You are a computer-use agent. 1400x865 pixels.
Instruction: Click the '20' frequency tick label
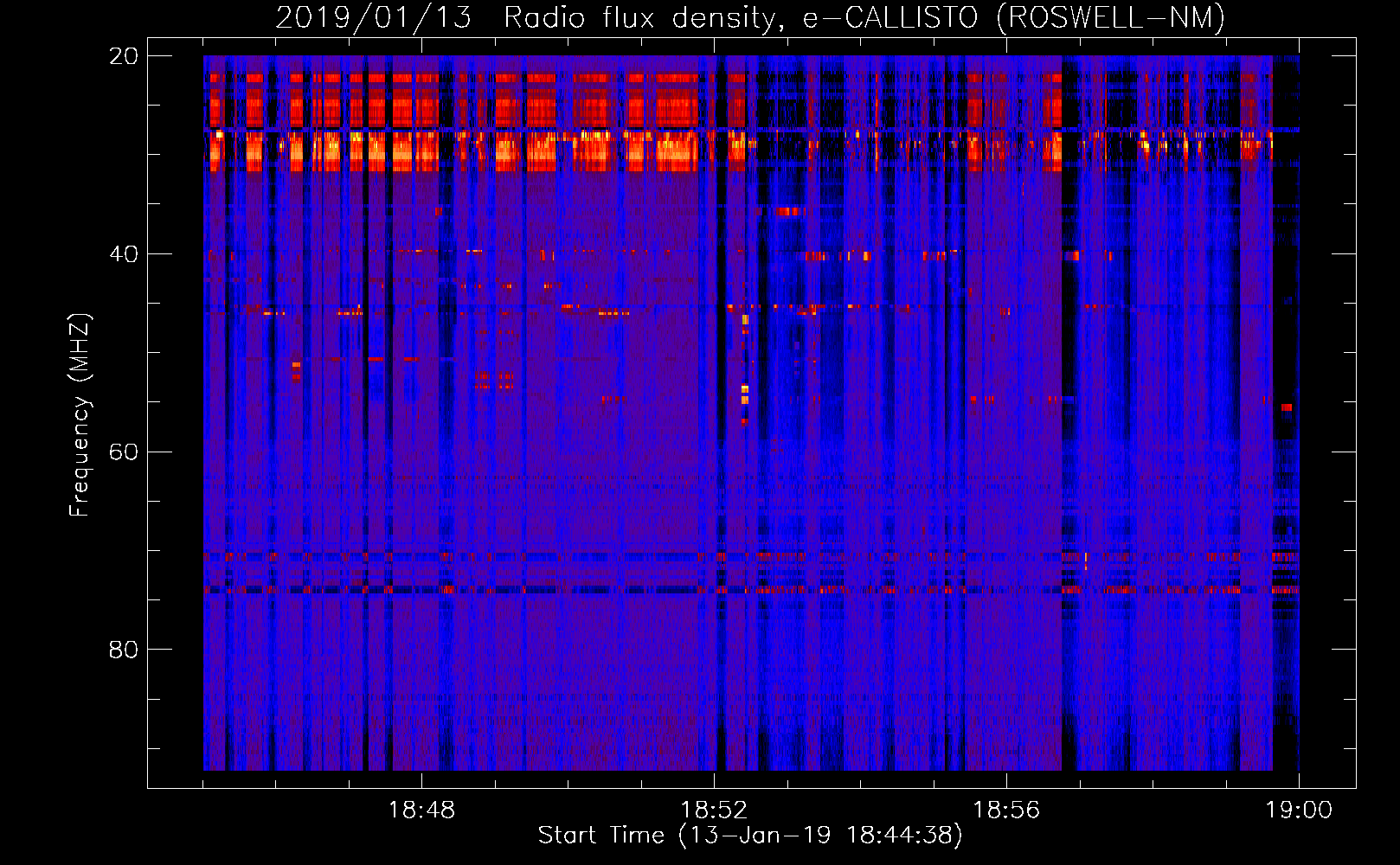pyautogui.click(x=124, y=56)
